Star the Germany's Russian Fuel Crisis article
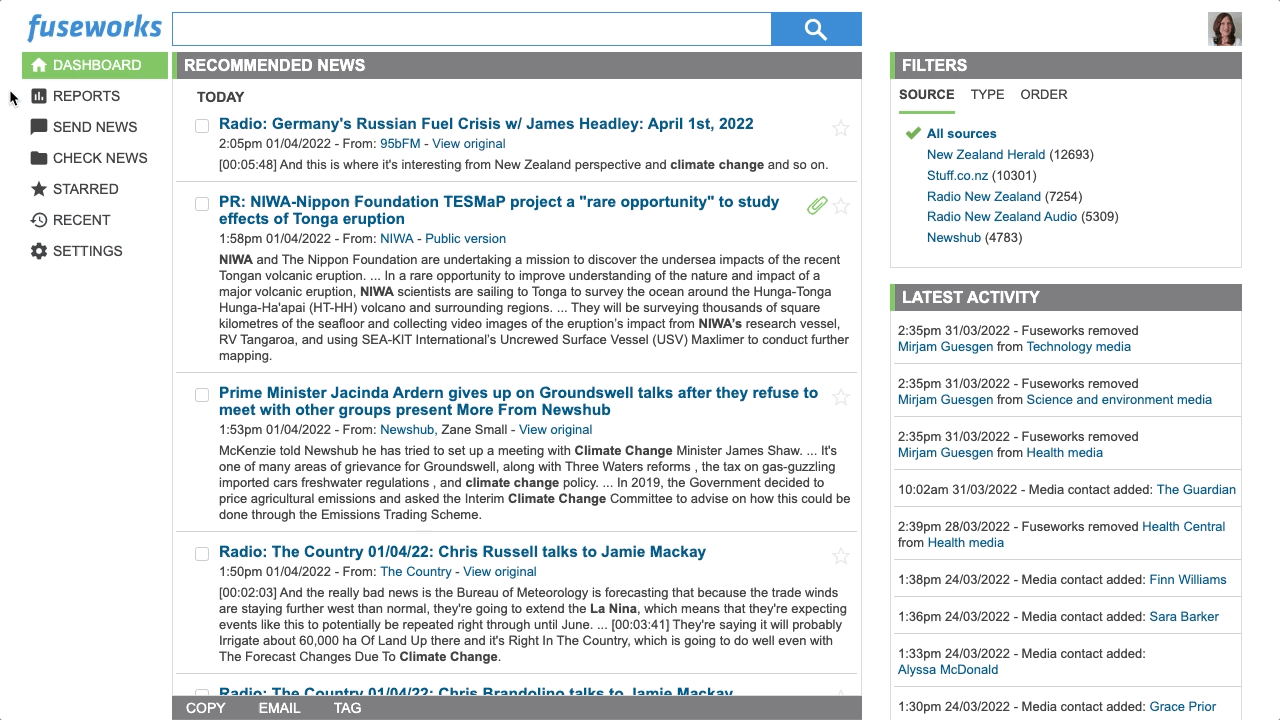This screenshot has width=1280, height=720. 841,127
